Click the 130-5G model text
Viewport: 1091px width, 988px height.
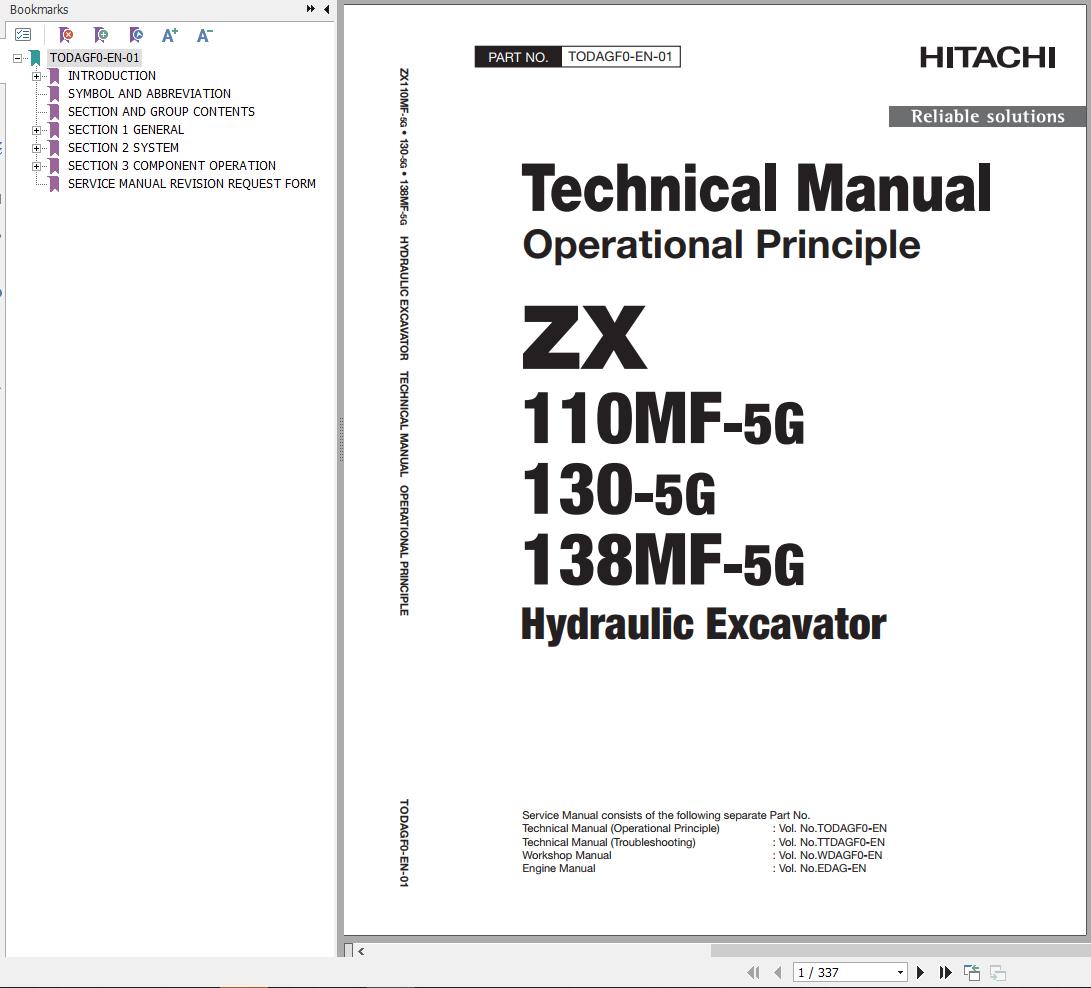point(619,490)
